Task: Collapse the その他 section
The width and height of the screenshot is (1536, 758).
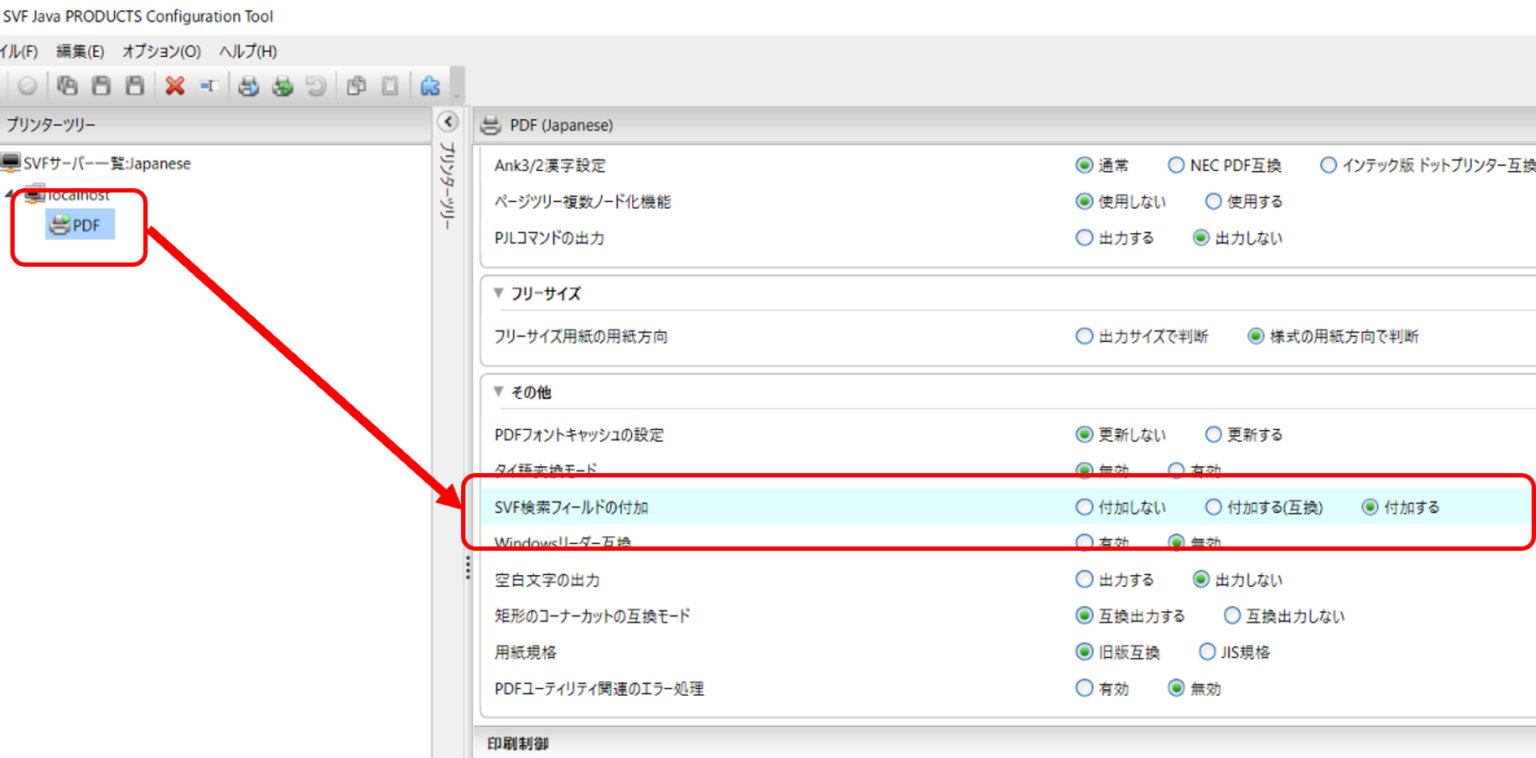Action: tap(497, 392)
